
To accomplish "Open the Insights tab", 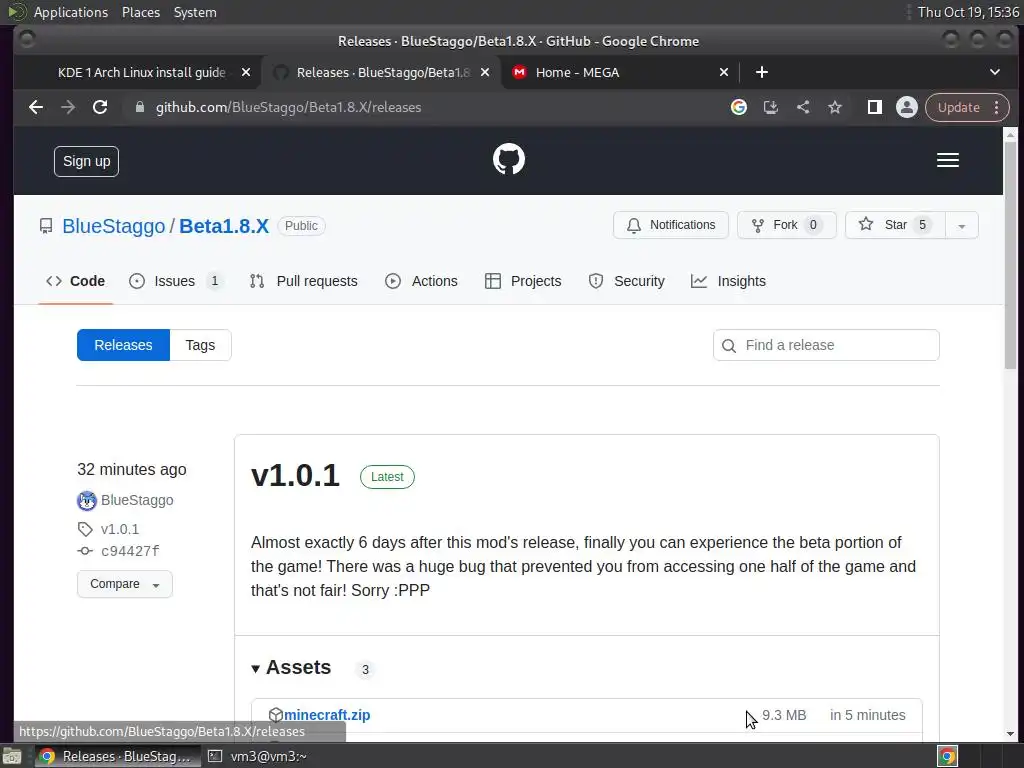I will click(x=729, y=281).
